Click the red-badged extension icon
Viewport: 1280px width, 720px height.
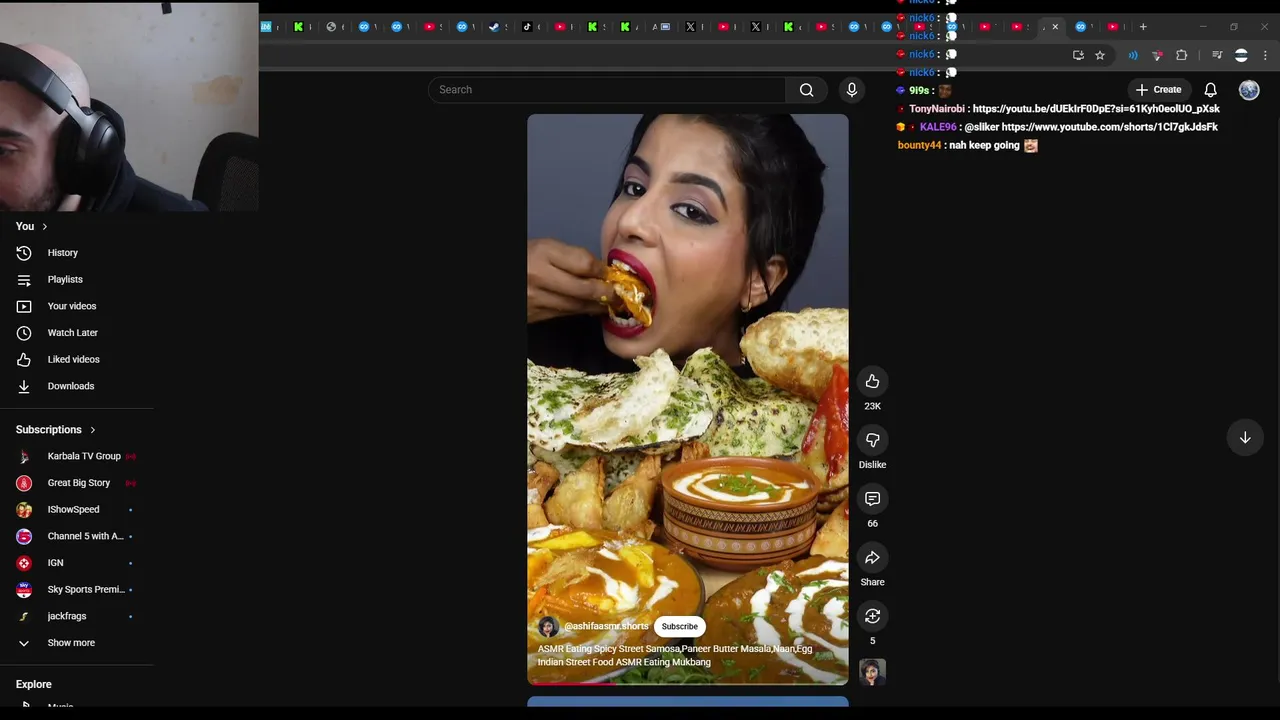click(x=1157, y=55)
